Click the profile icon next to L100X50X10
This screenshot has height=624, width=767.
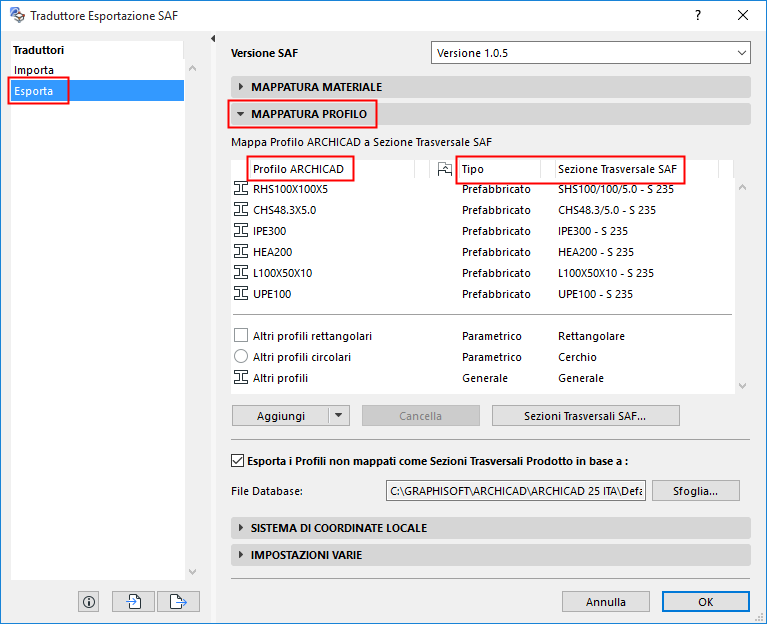241,272
